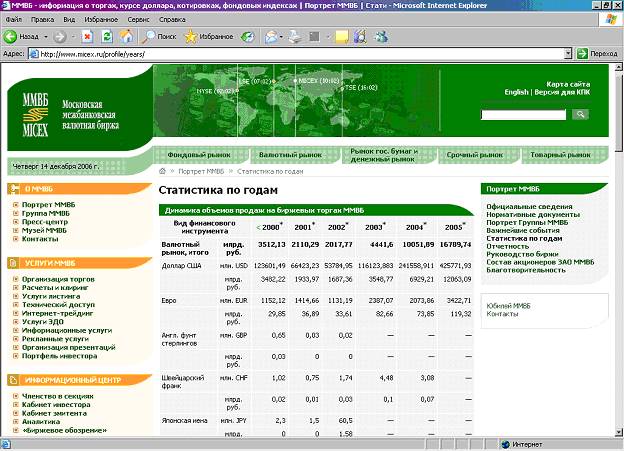Image resolution: width=624 pixels, height=451 pixels.
Task: Open the Favorites (Избранное) star button
Action: click(x=201, y=36)
